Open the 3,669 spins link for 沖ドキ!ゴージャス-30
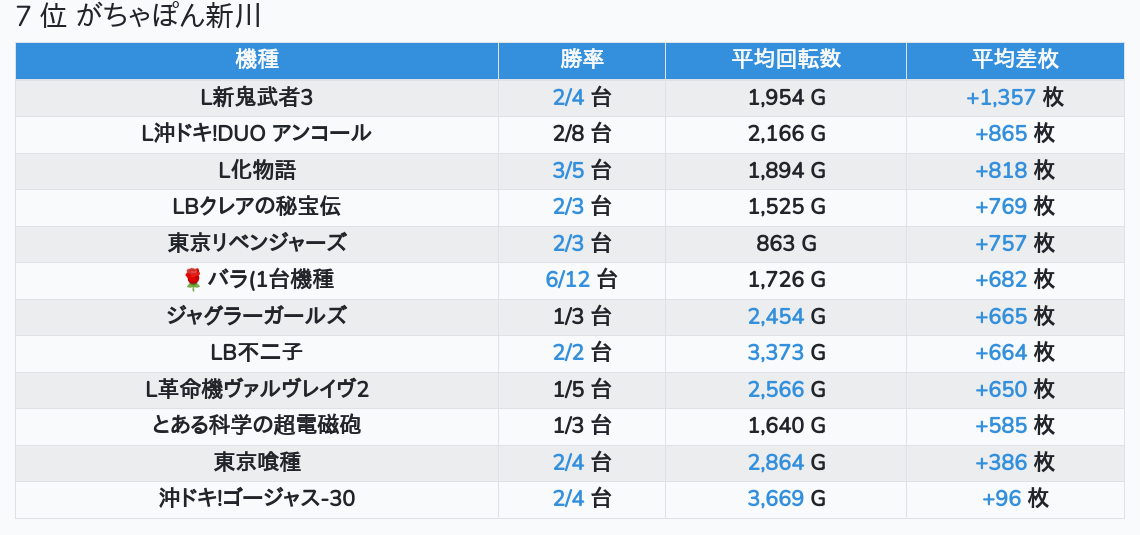This screenshot has height=535, width=1140. coord(776,498)
